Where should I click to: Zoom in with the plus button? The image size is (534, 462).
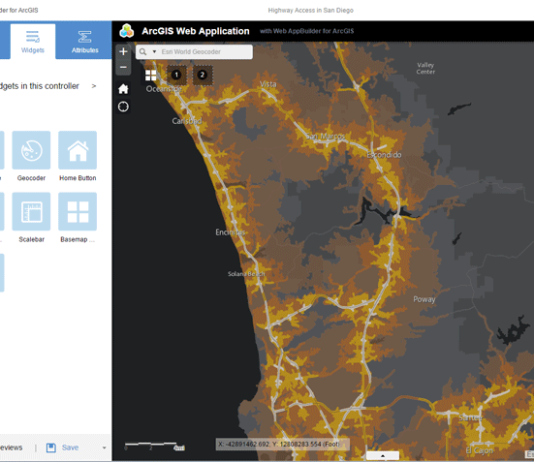click(123, 51)
